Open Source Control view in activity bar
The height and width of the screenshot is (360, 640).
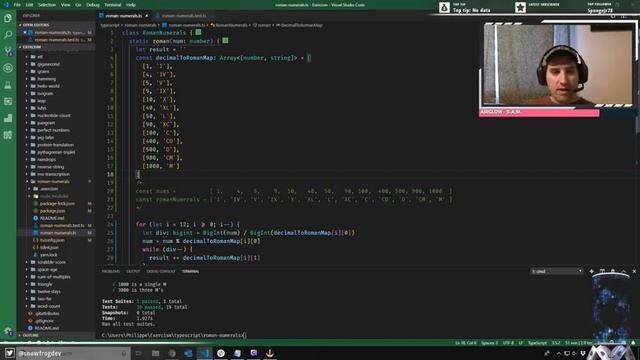tap(8, 51)
